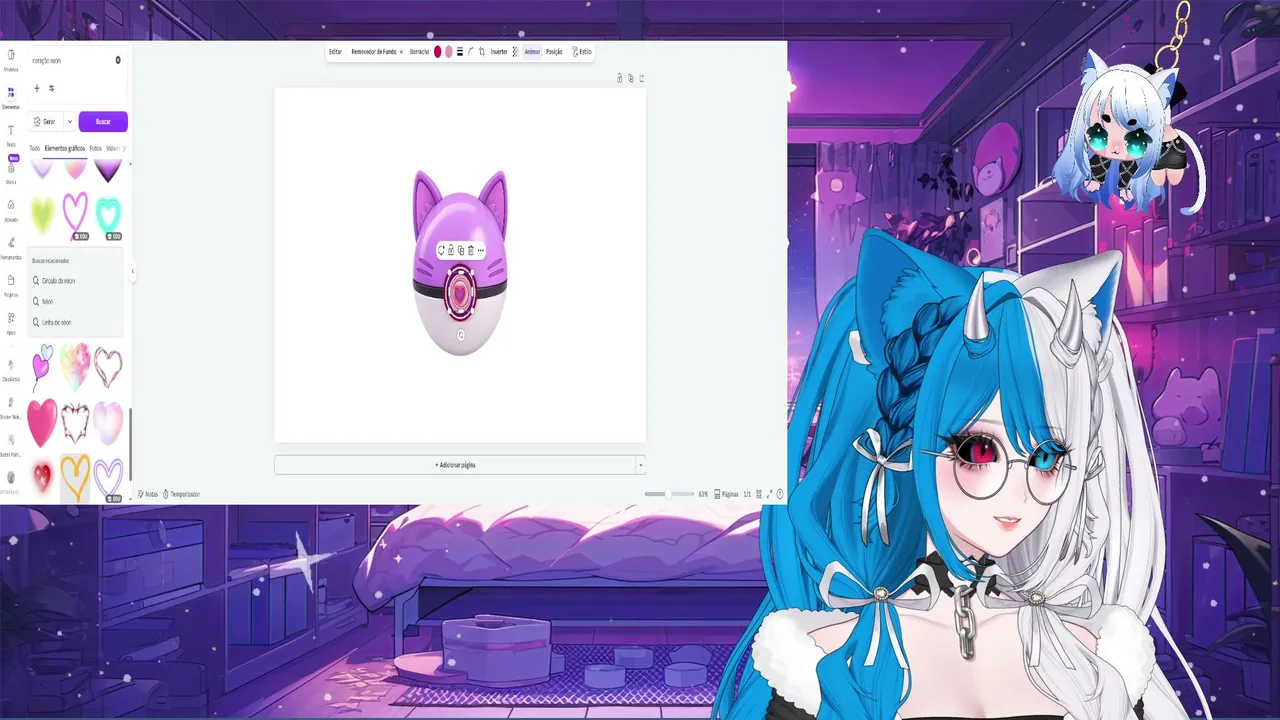Click Editar in the top toolbar
This screenshot has height=720, width=1280.
pos(335,52)
